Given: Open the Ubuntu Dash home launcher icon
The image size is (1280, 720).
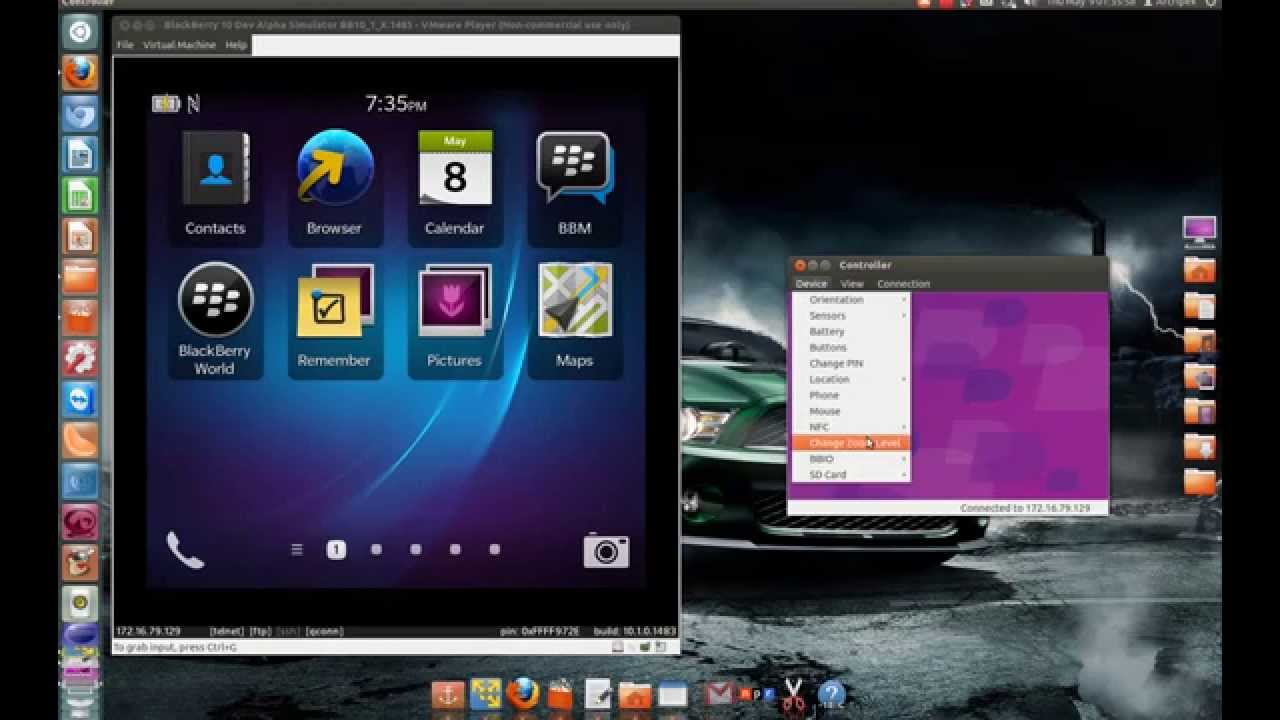Looking at the screenshot, I should pyautogui.click(x=80, y=32).
